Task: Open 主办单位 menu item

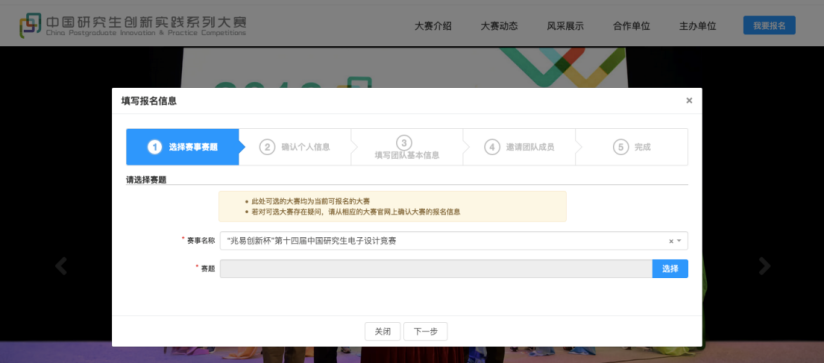Action: tap(697, 26)
